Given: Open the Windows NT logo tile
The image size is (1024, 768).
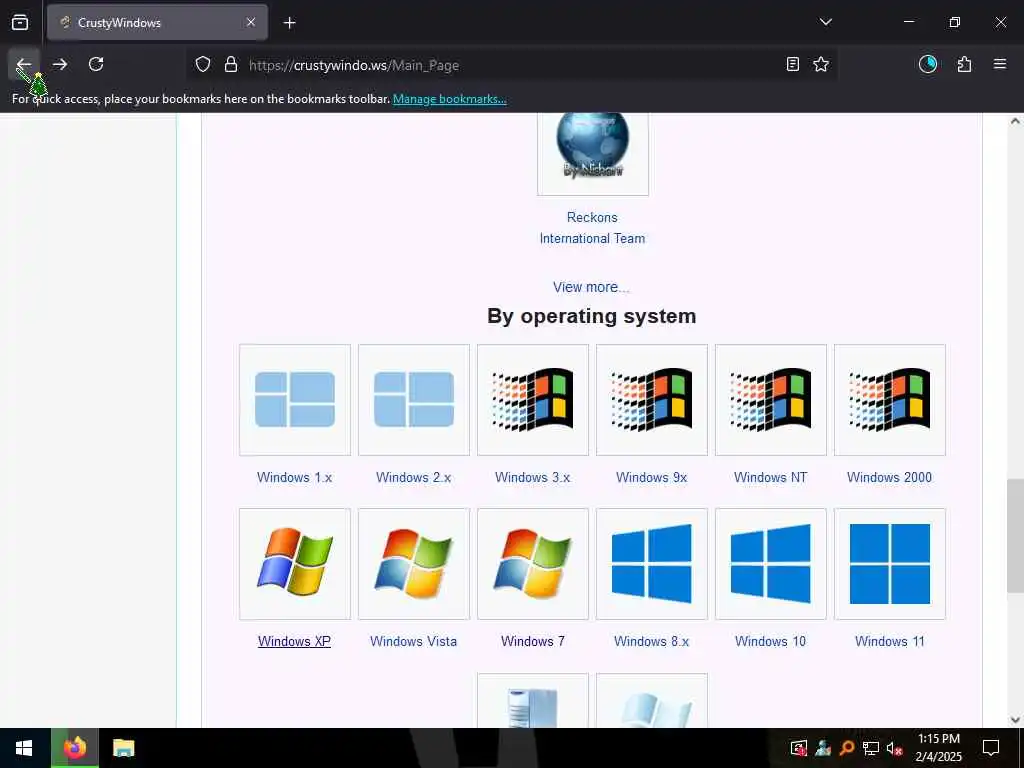Looking at the screenshot, I should 771,400.
